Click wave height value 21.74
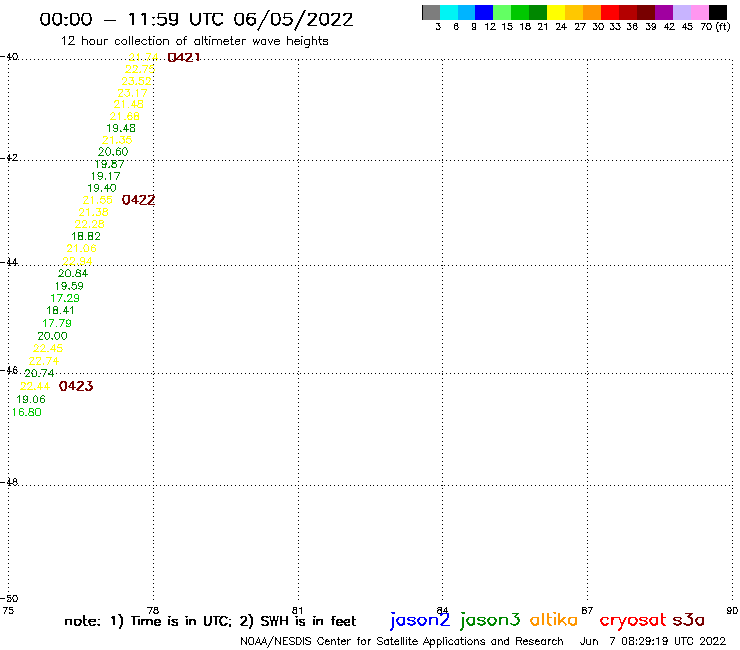This screenshot has width=740, height=650. [x=143, y=57]
